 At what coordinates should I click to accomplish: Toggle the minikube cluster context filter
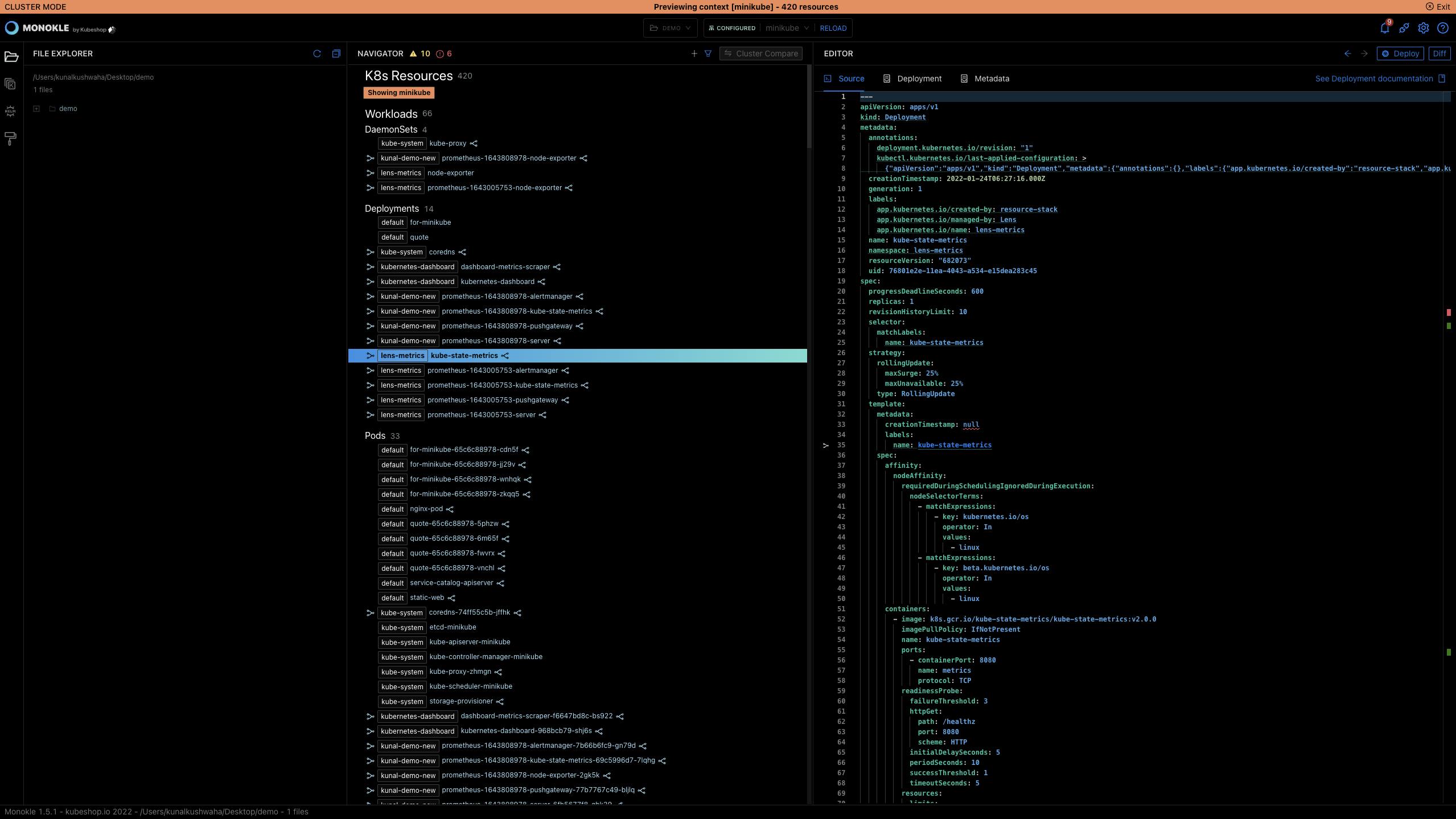click(398, 92)
